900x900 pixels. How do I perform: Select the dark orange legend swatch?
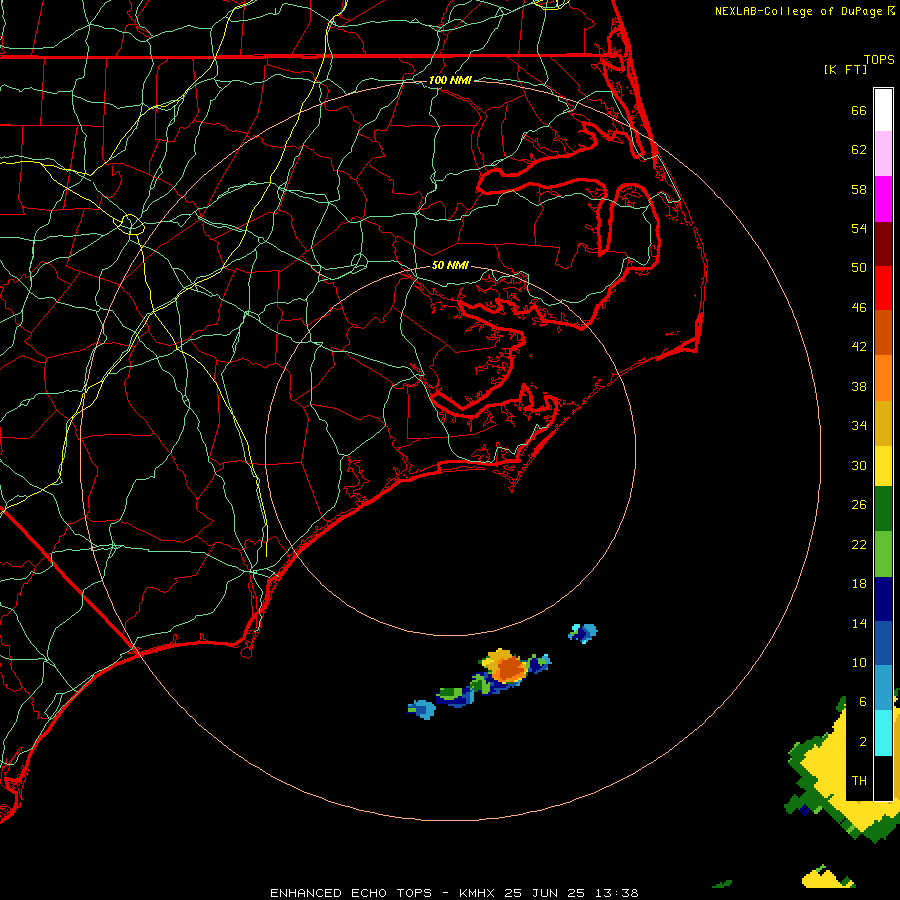[x=883, y=332]
